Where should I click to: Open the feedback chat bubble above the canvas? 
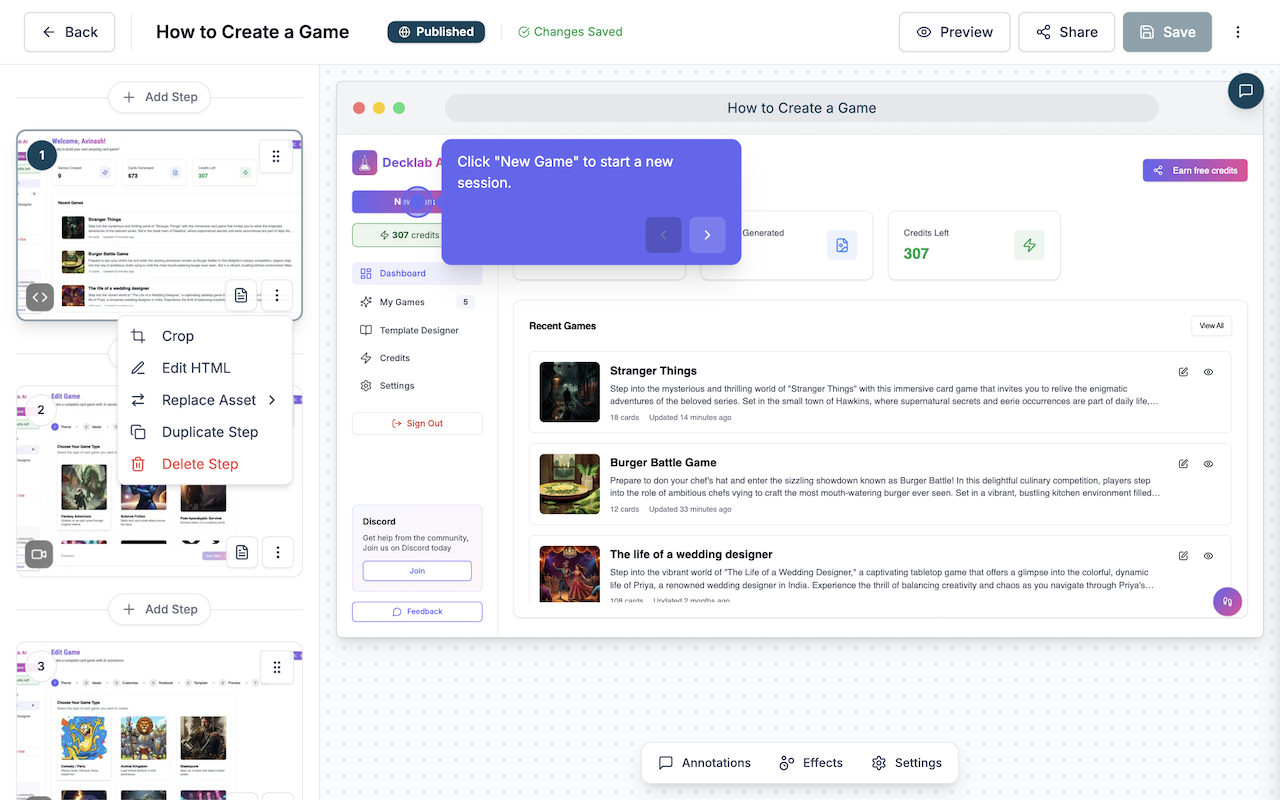point(1245,90)
